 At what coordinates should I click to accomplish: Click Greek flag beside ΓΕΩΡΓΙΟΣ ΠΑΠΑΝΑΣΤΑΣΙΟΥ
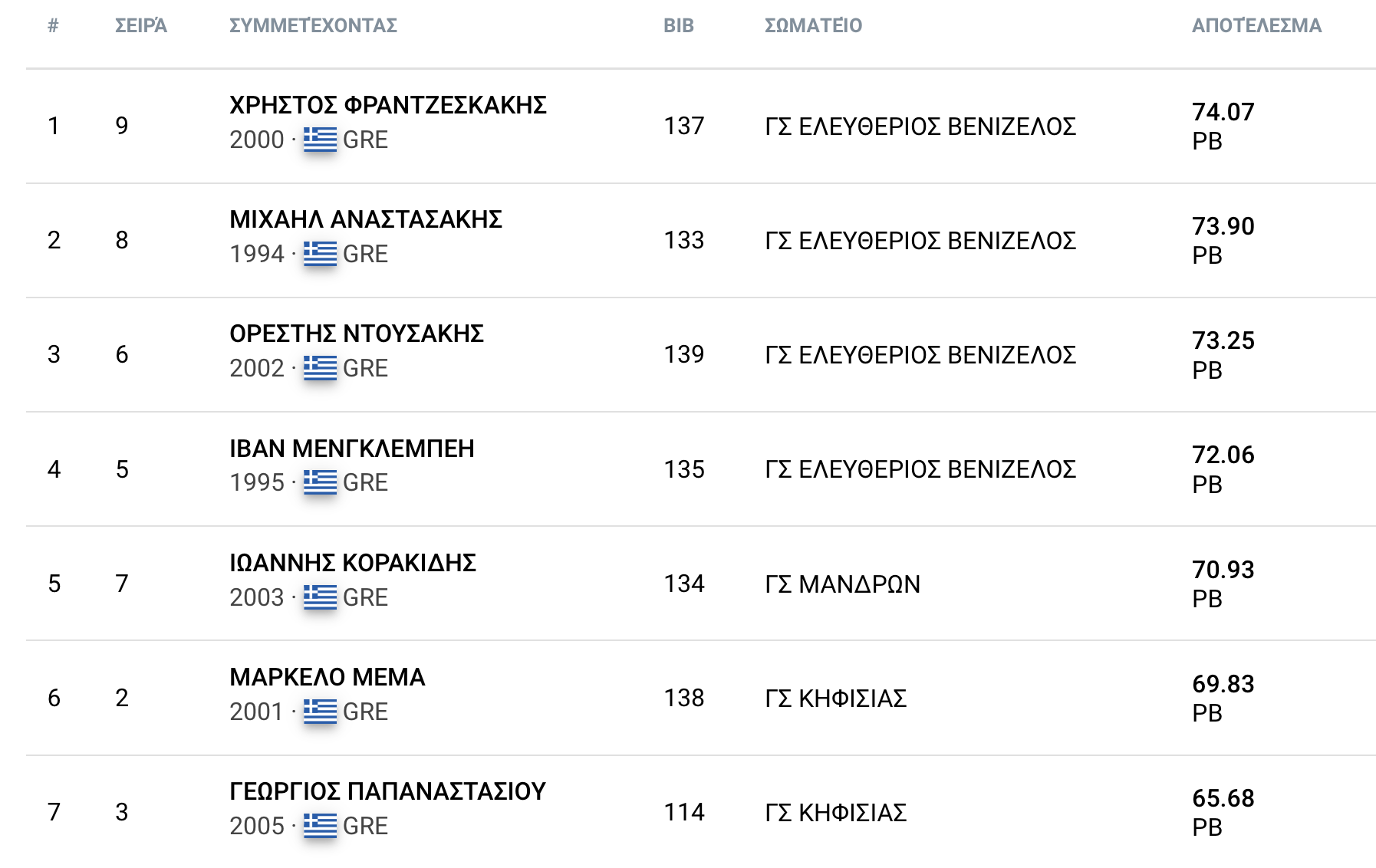click(x=320, y=826)
